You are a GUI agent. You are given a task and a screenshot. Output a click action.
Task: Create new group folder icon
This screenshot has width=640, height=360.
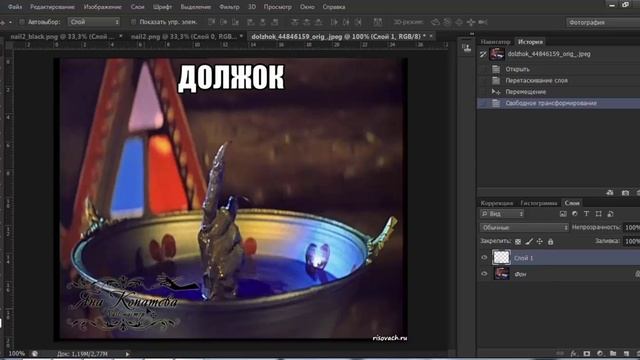point(613,353)
